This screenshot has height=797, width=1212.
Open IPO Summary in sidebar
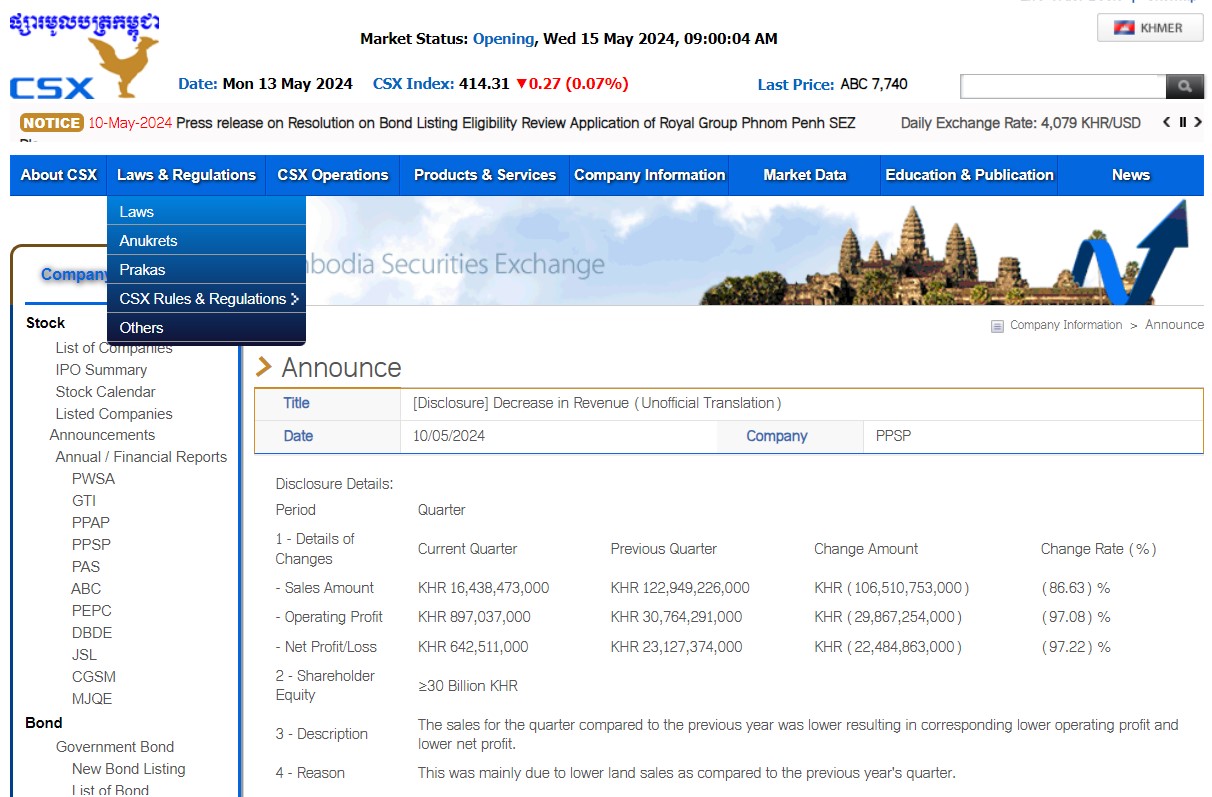click(x=101, y=370)
